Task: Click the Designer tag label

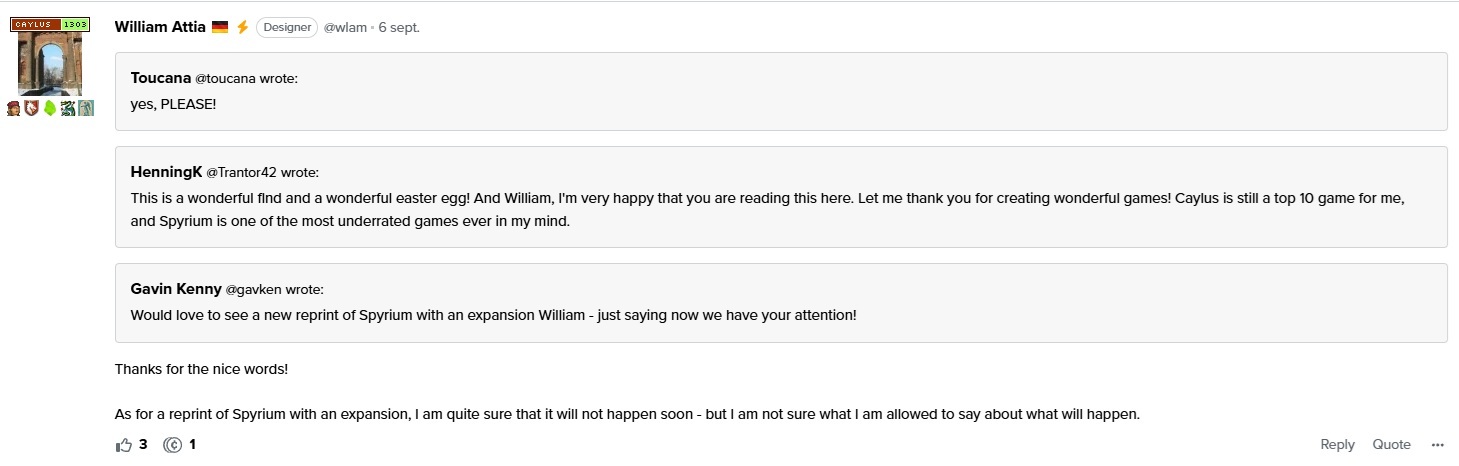Action: [x=287, y=28]
